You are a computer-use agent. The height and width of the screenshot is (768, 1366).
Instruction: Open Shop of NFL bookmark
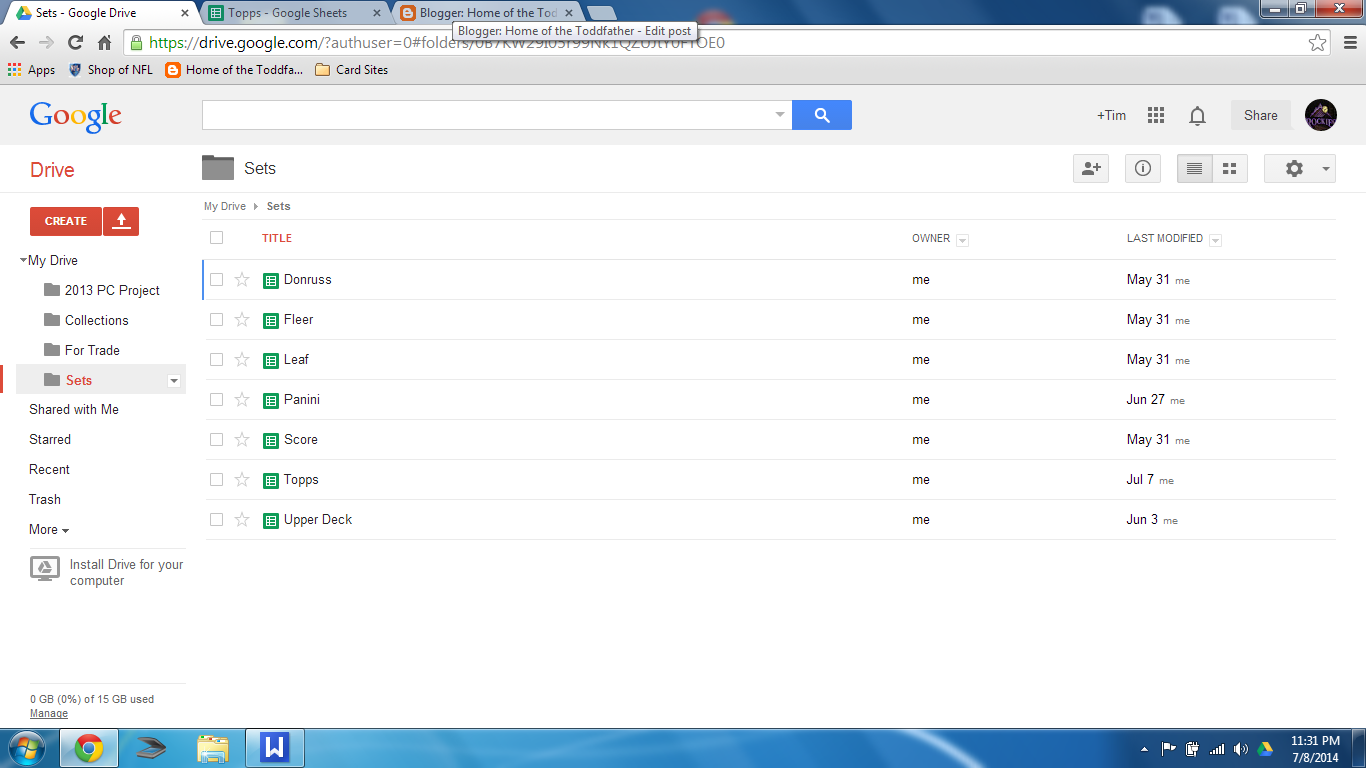(x=110, y=70)
